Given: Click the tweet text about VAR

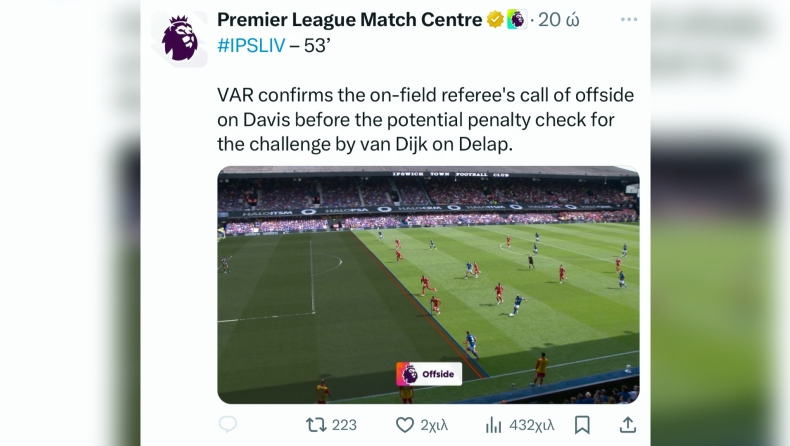Looking at the screenshot, I should [425, 120].
